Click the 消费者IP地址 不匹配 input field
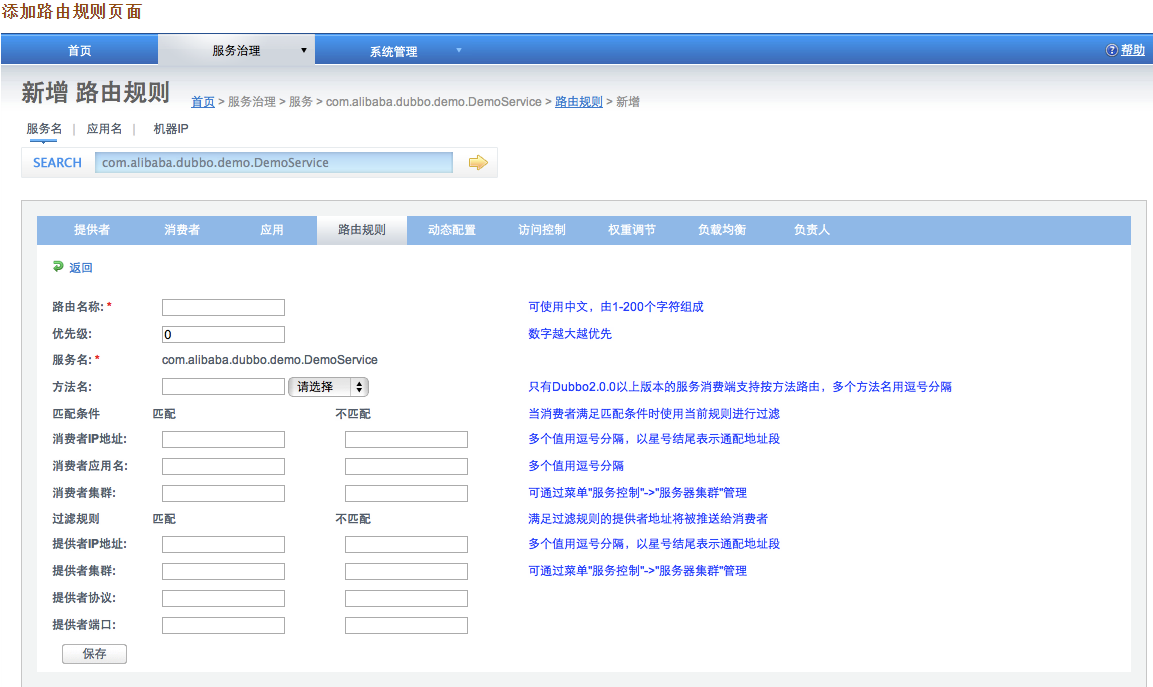Viewport: 1153px width, 687px height. click(x=406, y=440)
